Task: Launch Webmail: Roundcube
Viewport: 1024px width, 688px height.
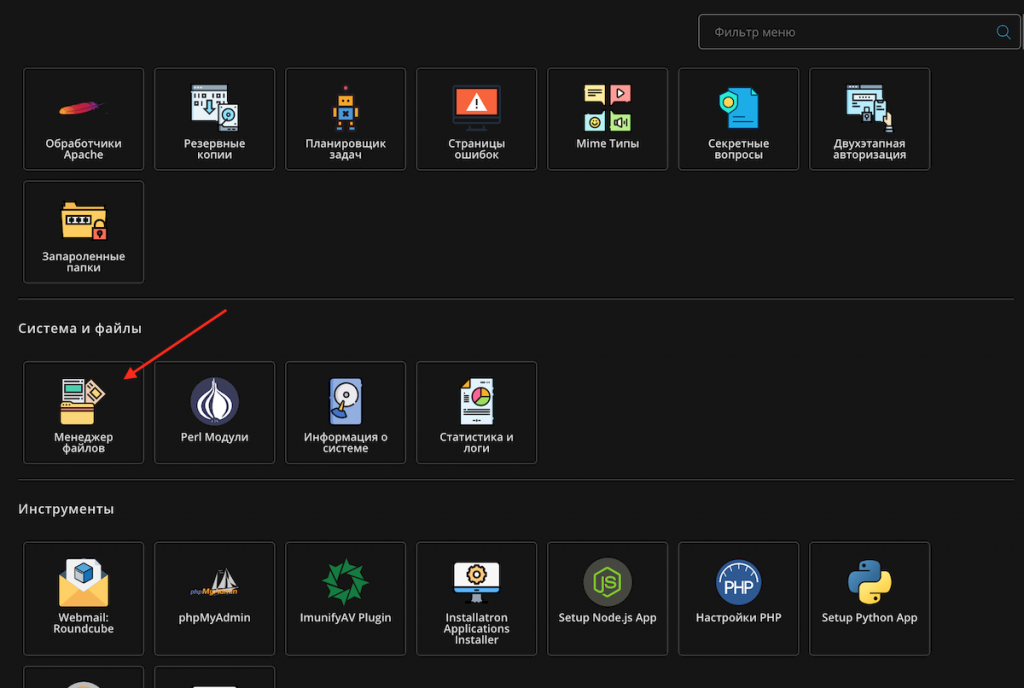Action: click(x=83, y=593)
